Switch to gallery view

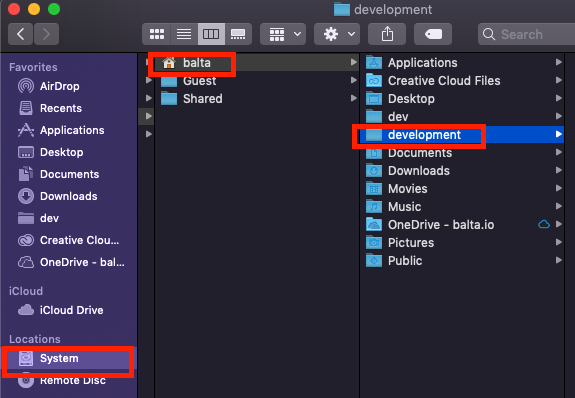click(238, 34)
